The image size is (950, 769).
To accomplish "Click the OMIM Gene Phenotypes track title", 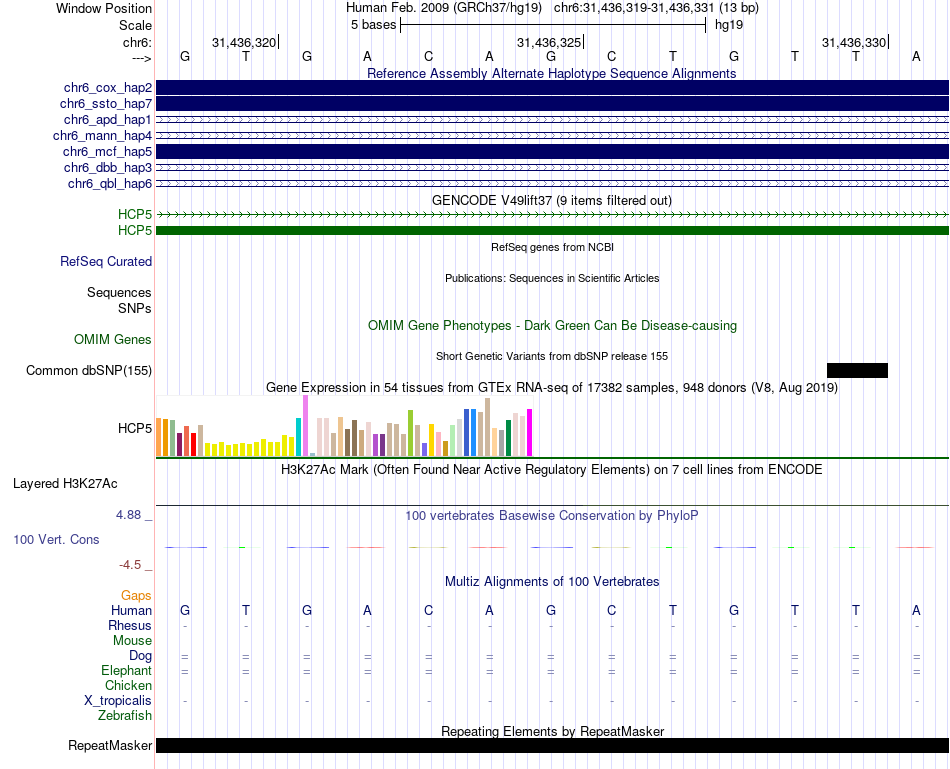I will 553,325.
